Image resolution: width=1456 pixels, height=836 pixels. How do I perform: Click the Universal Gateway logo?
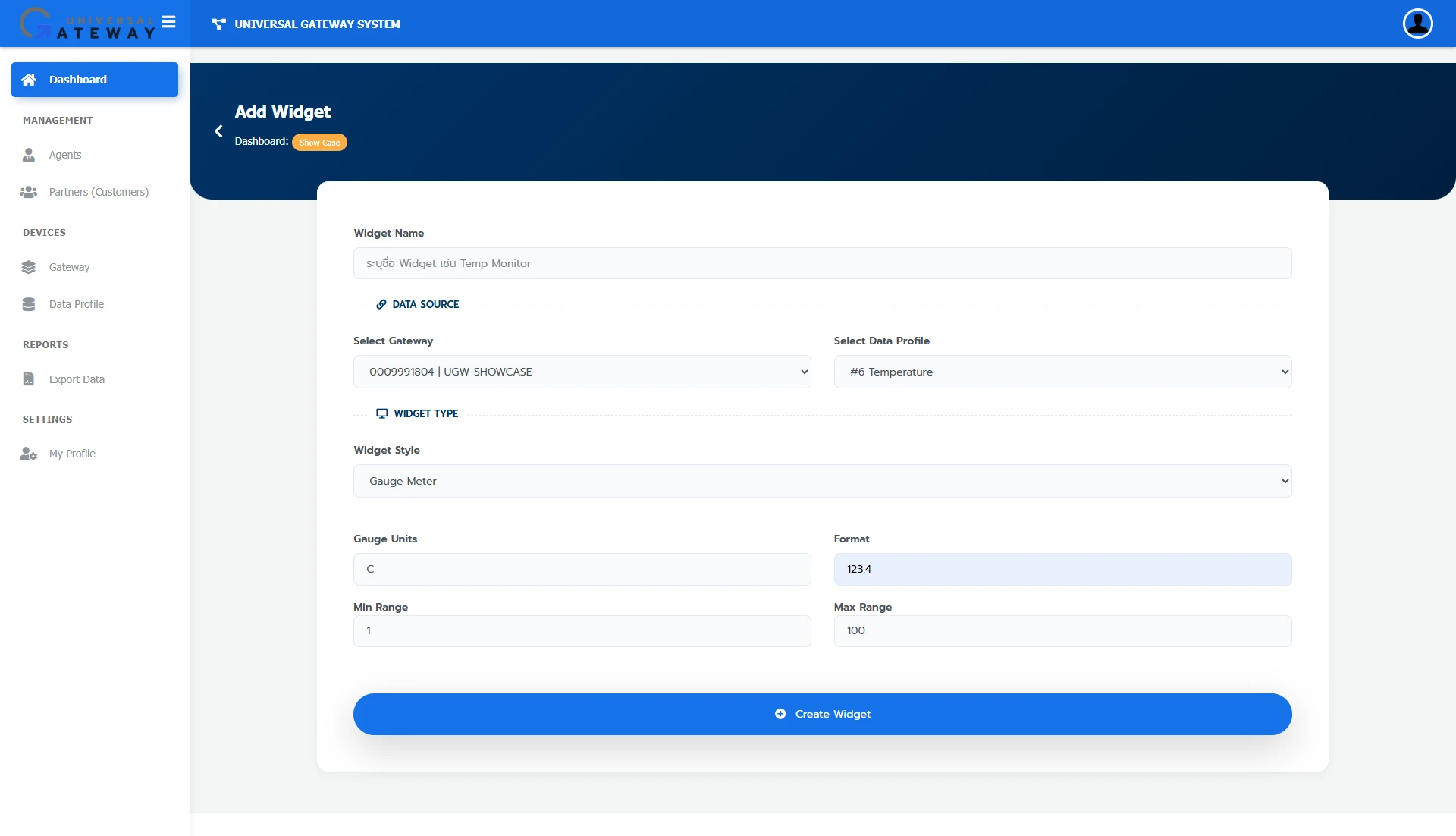coord(87,24)
